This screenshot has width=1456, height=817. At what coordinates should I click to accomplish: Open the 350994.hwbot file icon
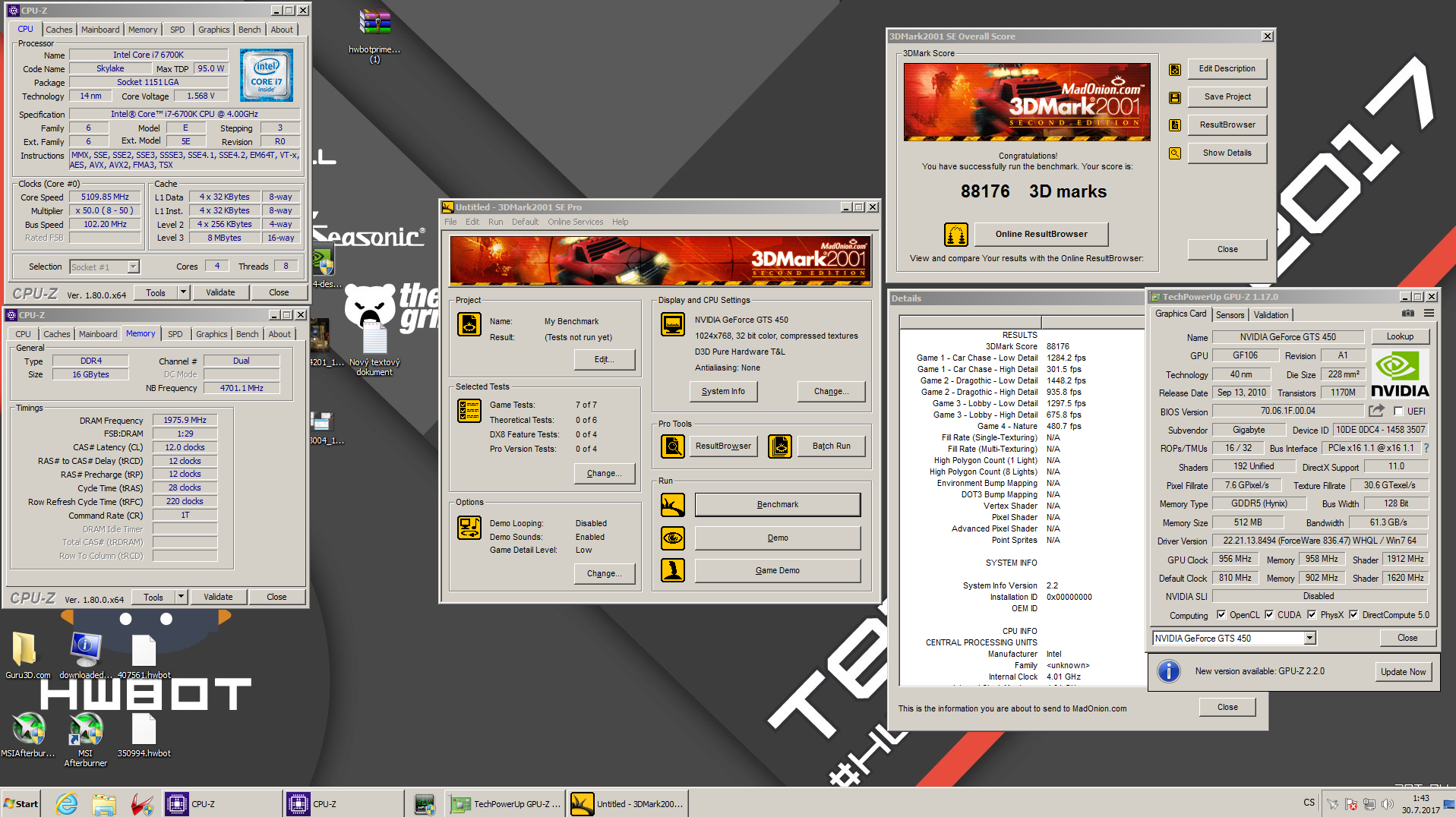(x=144, y=735)
